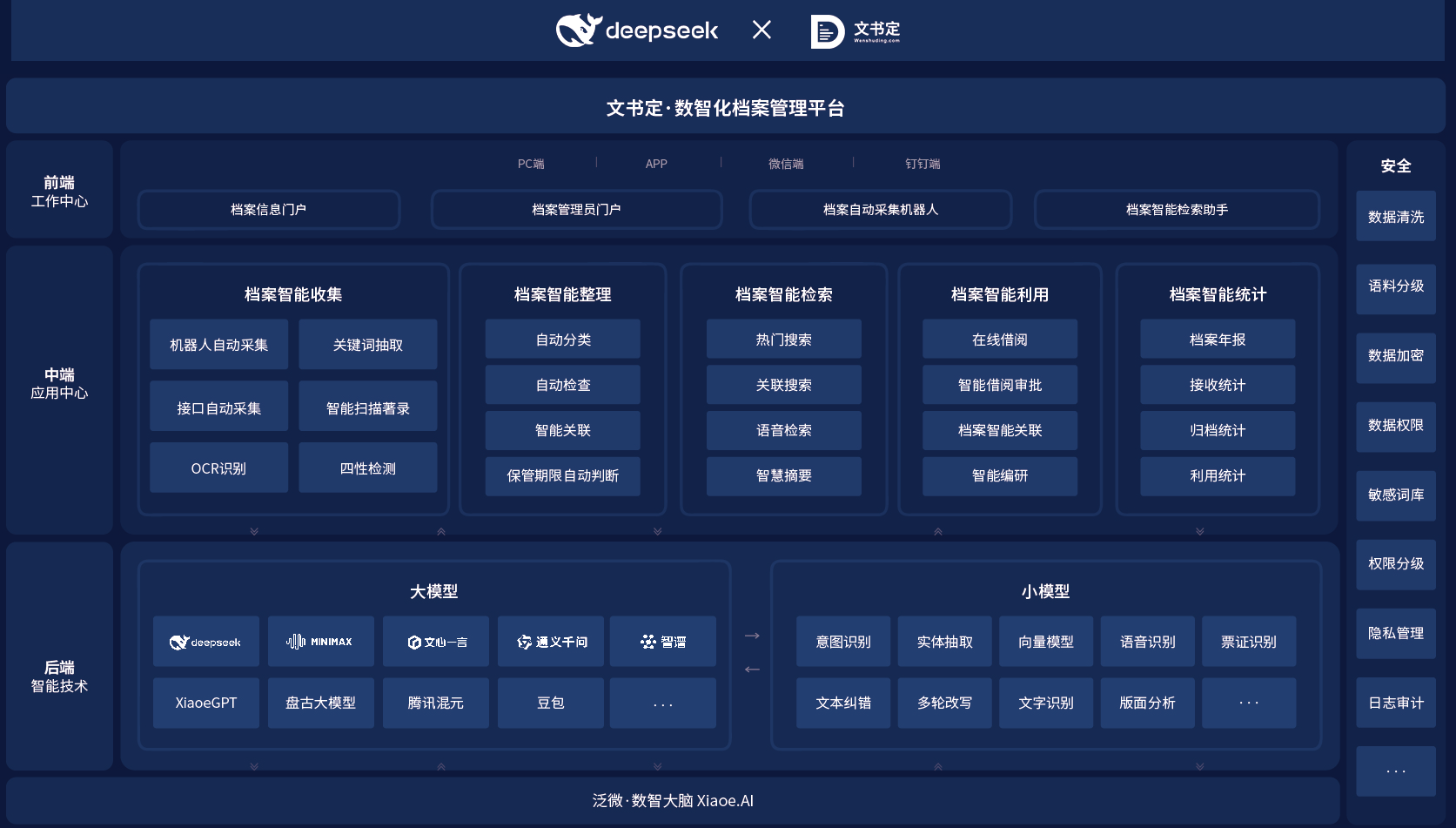The image size is (1456, 828).
Task: Click 实体抽取
Action: tap(945, 642)
